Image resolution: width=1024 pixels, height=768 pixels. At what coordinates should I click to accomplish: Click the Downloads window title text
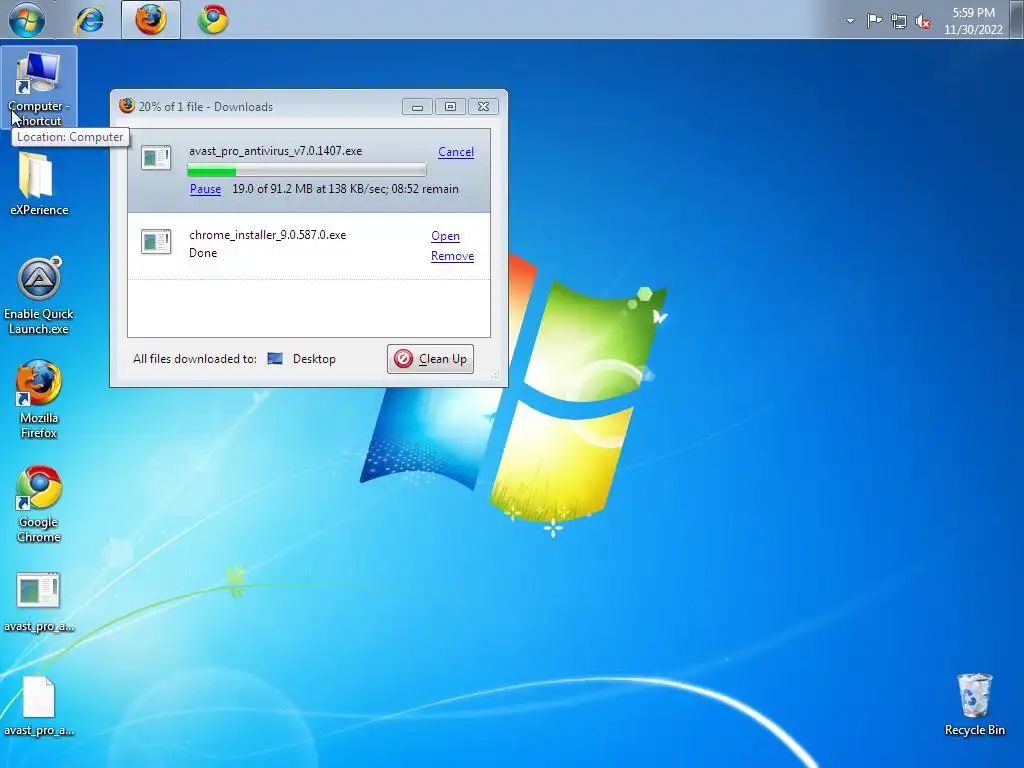(x=206, y=106)
